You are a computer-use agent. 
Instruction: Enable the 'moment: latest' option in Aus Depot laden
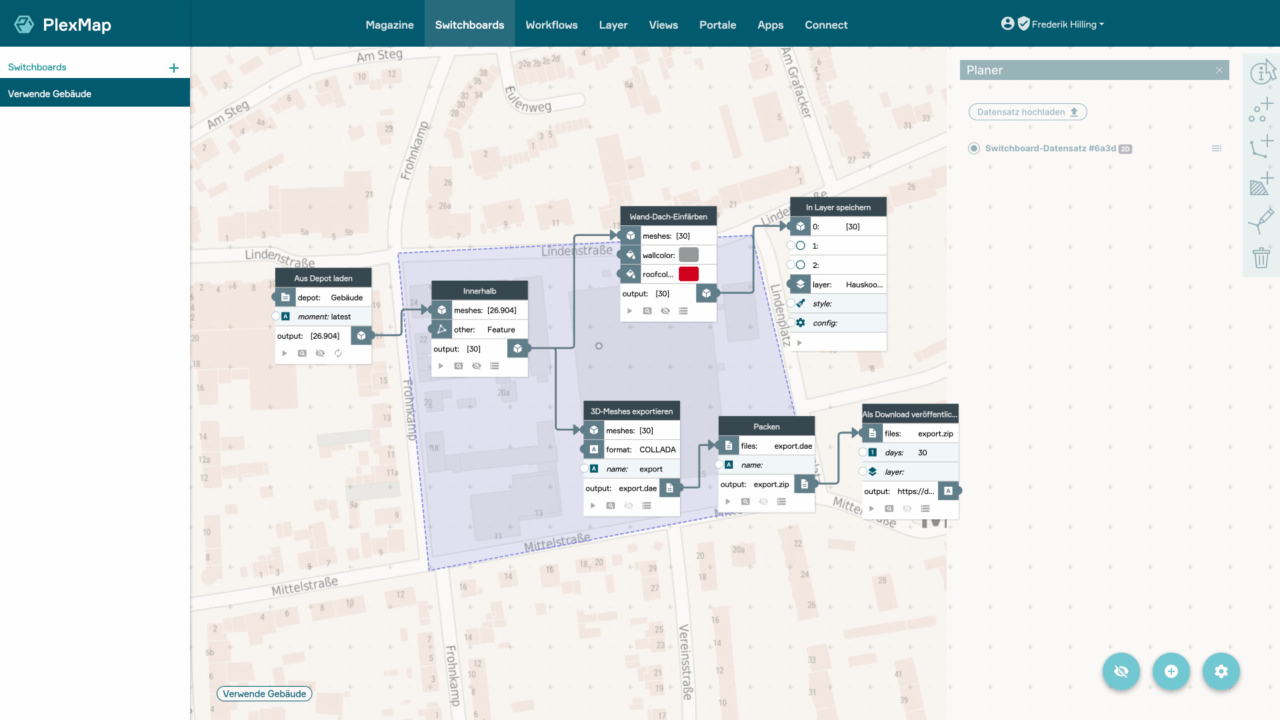(x=276, y=315)
